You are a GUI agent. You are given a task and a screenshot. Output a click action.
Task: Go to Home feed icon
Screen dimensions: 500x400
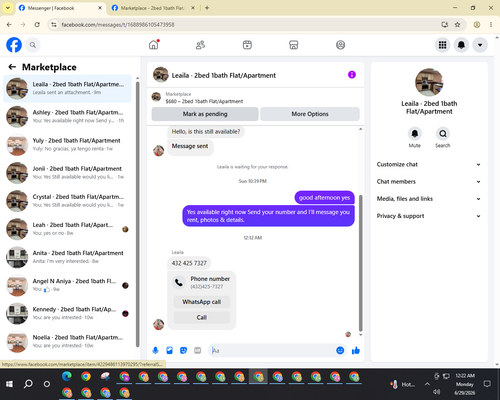tap(154, 45)
